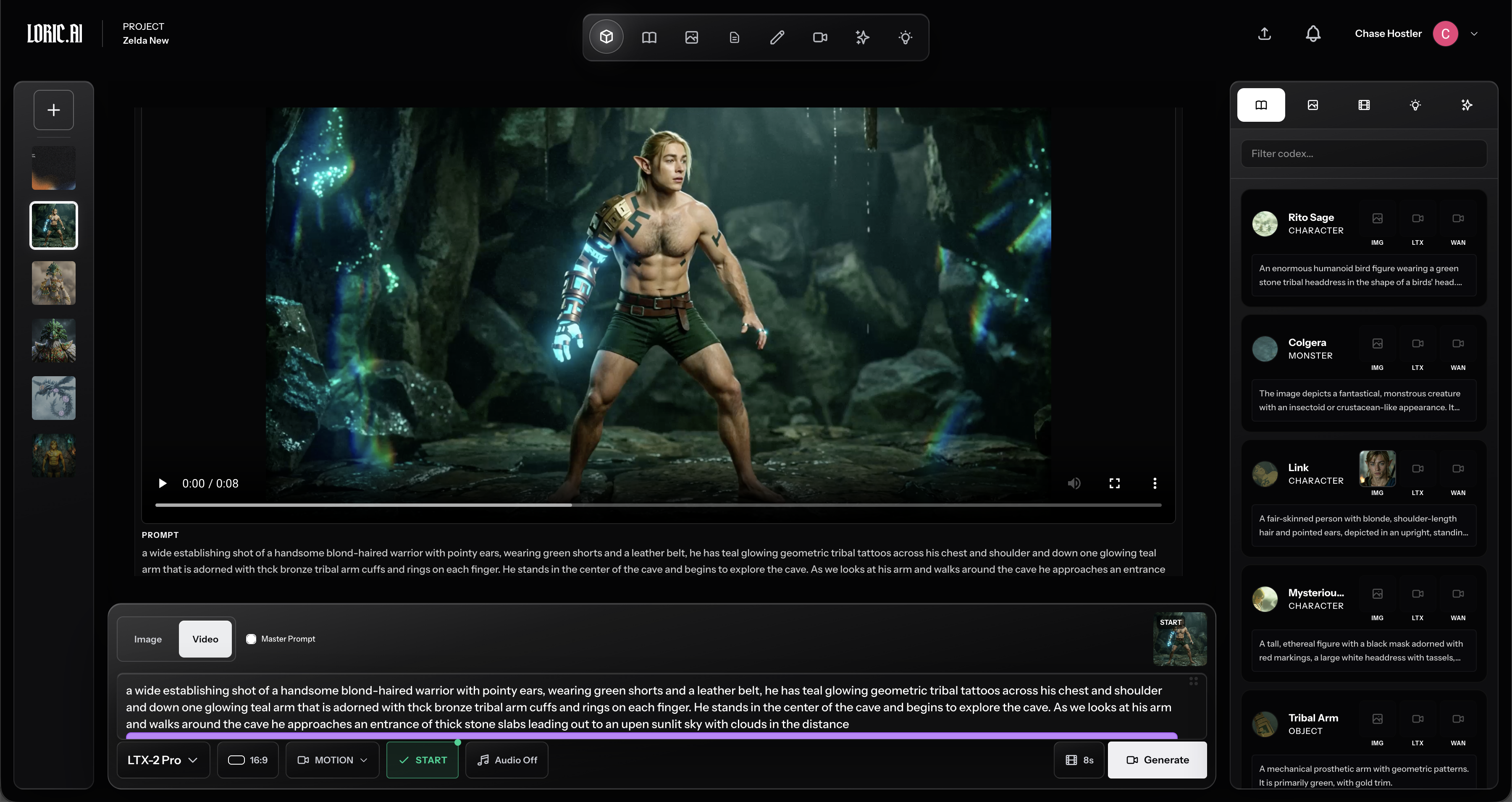Open the notifications bell
Screen dimensions: 1512x802
[1313, 34]
